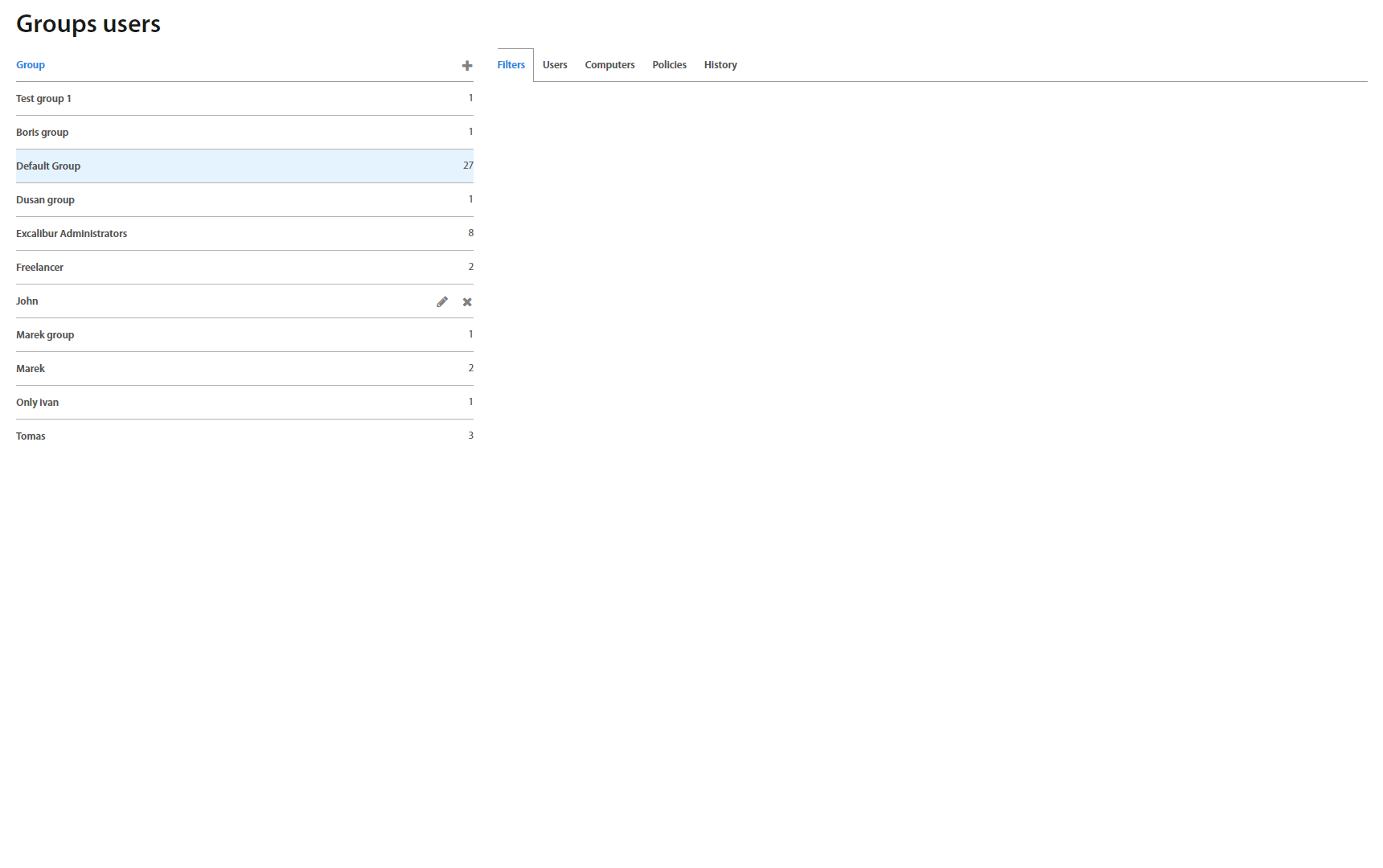This screenshot has height=868, width=1383.
Task: Delete John group using X icon
Action: tap(467, 302)
